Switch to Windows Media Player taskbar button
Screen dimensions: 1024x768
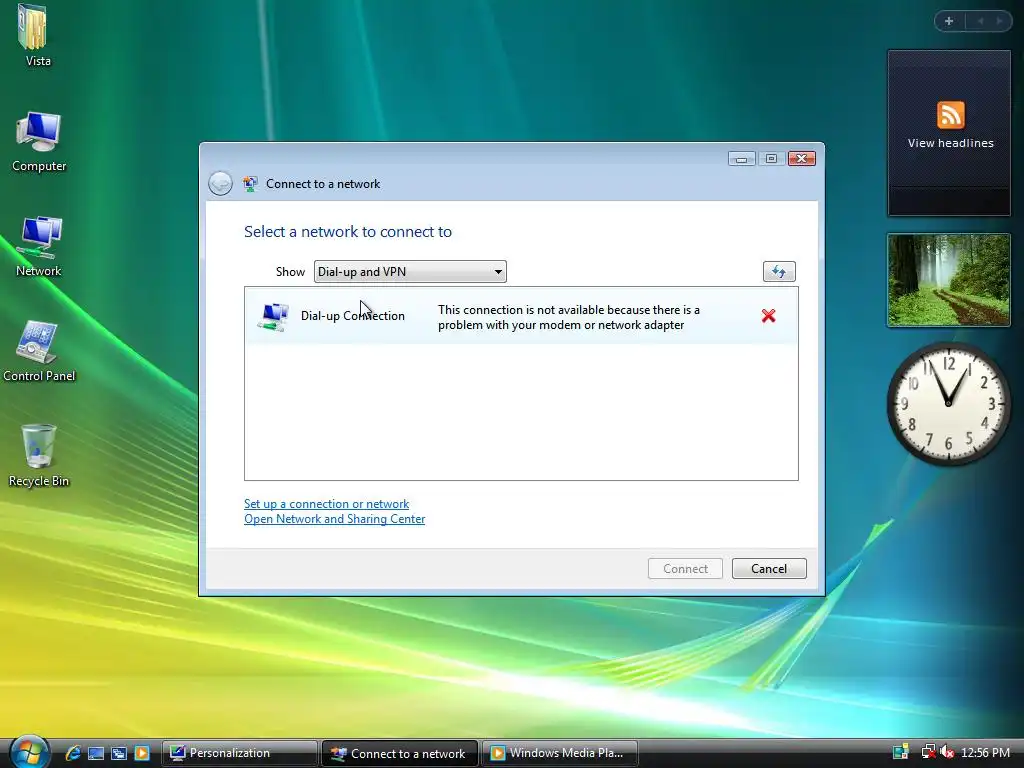click(560, 753)
